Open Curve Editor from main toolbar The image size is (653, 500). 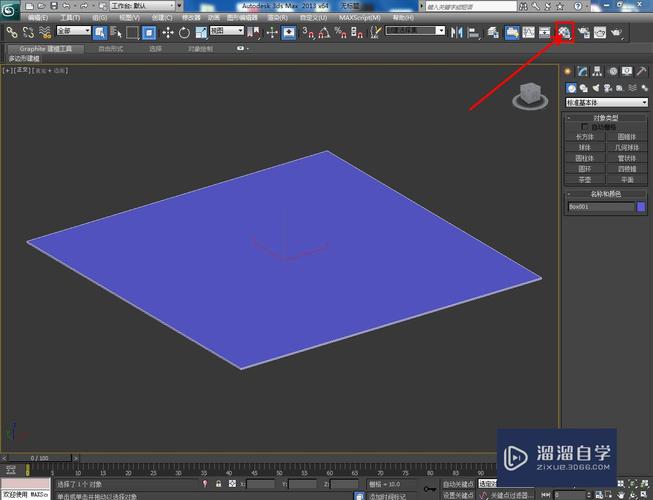click(528, 32)
